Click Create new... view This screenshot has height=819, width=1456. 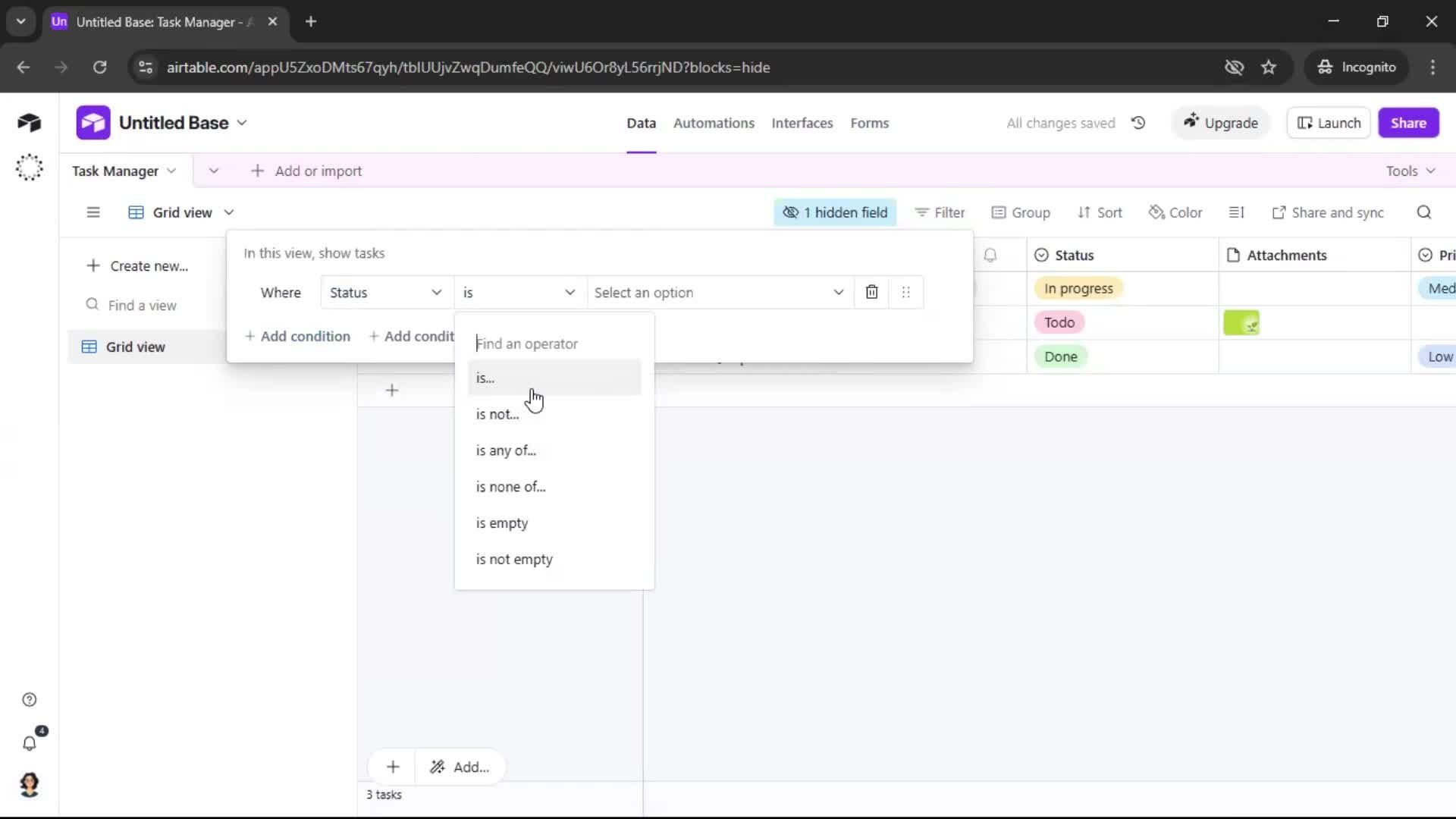pyautogui.click(x=137, y=266)
